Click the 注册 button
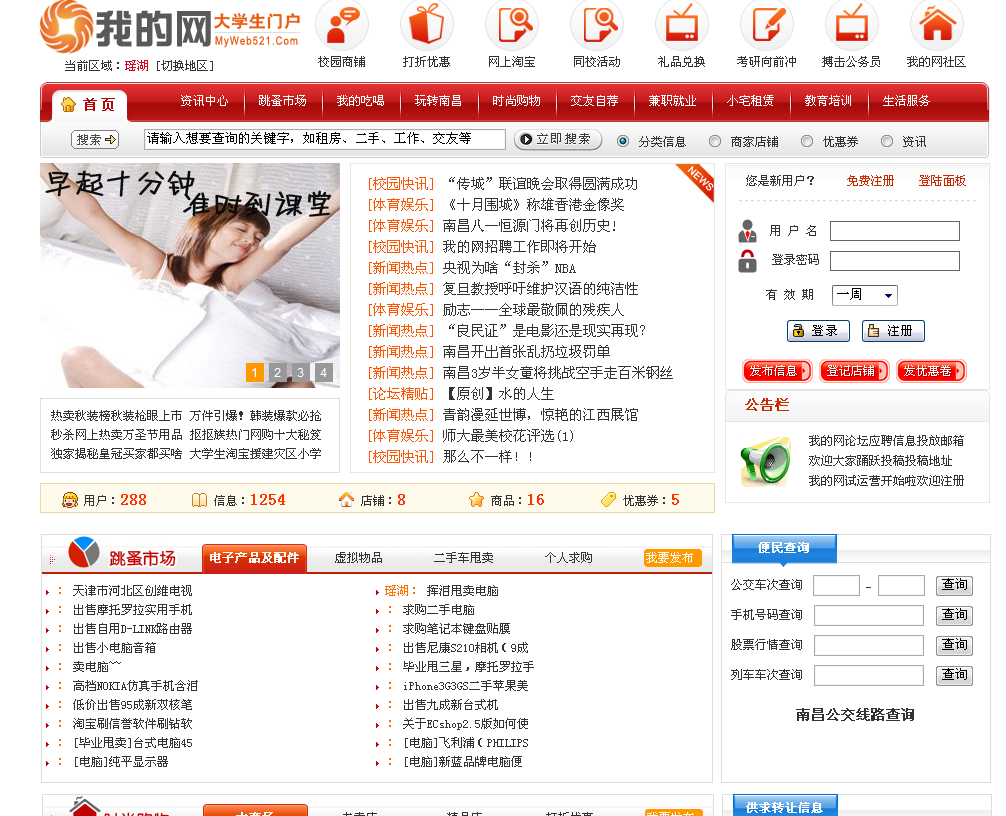 (893, 331)
